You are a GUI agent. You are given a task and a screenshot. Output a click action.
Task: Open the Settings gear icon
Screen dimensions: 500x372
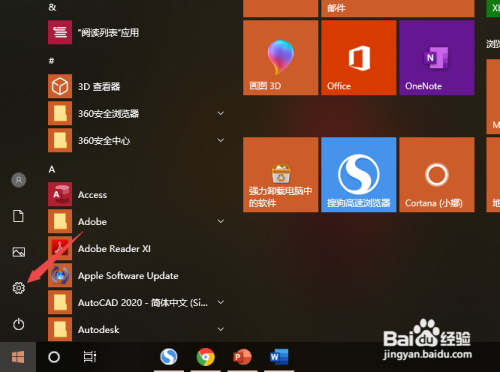(x=19, y=288)
